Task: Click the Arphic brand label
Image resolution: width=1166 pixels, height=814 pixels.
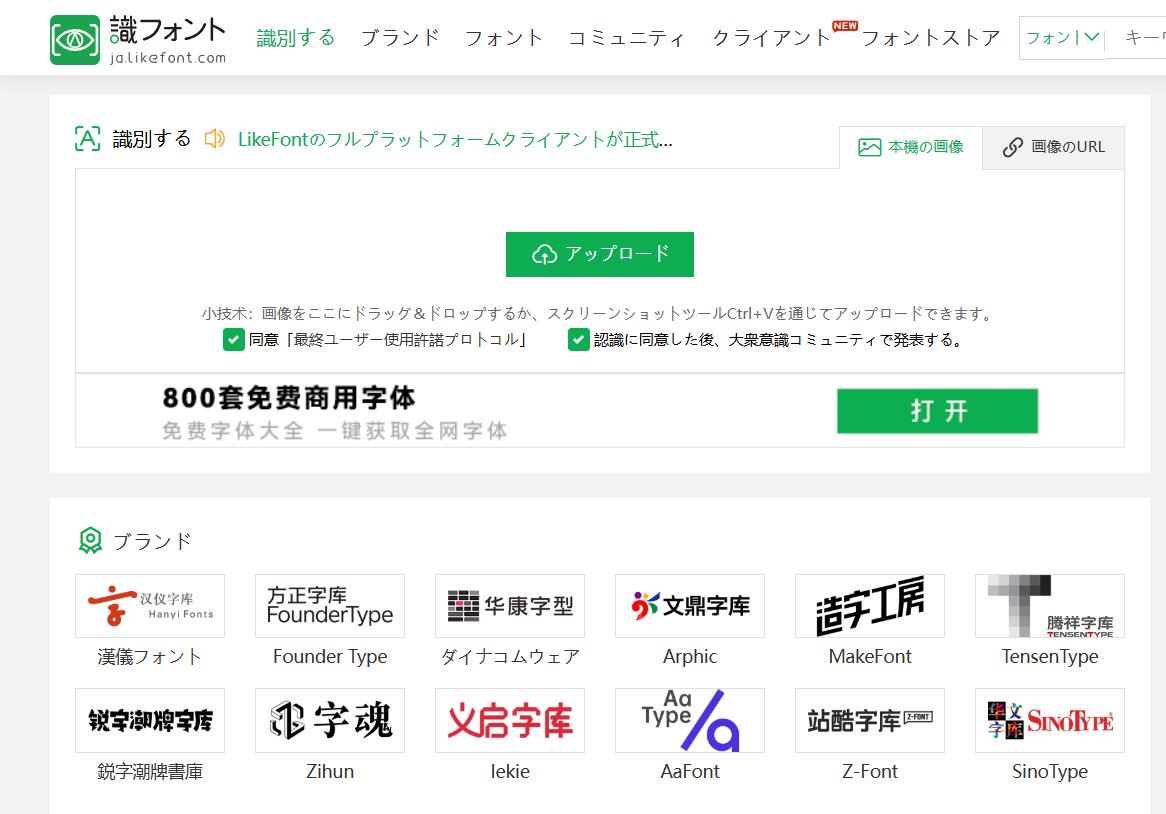Action: (x=690, y=656)
